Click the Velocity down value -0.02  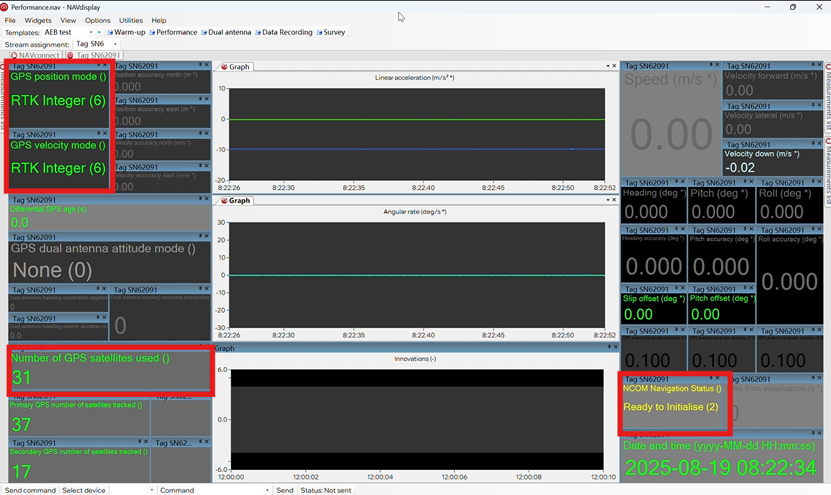point(740,167)
